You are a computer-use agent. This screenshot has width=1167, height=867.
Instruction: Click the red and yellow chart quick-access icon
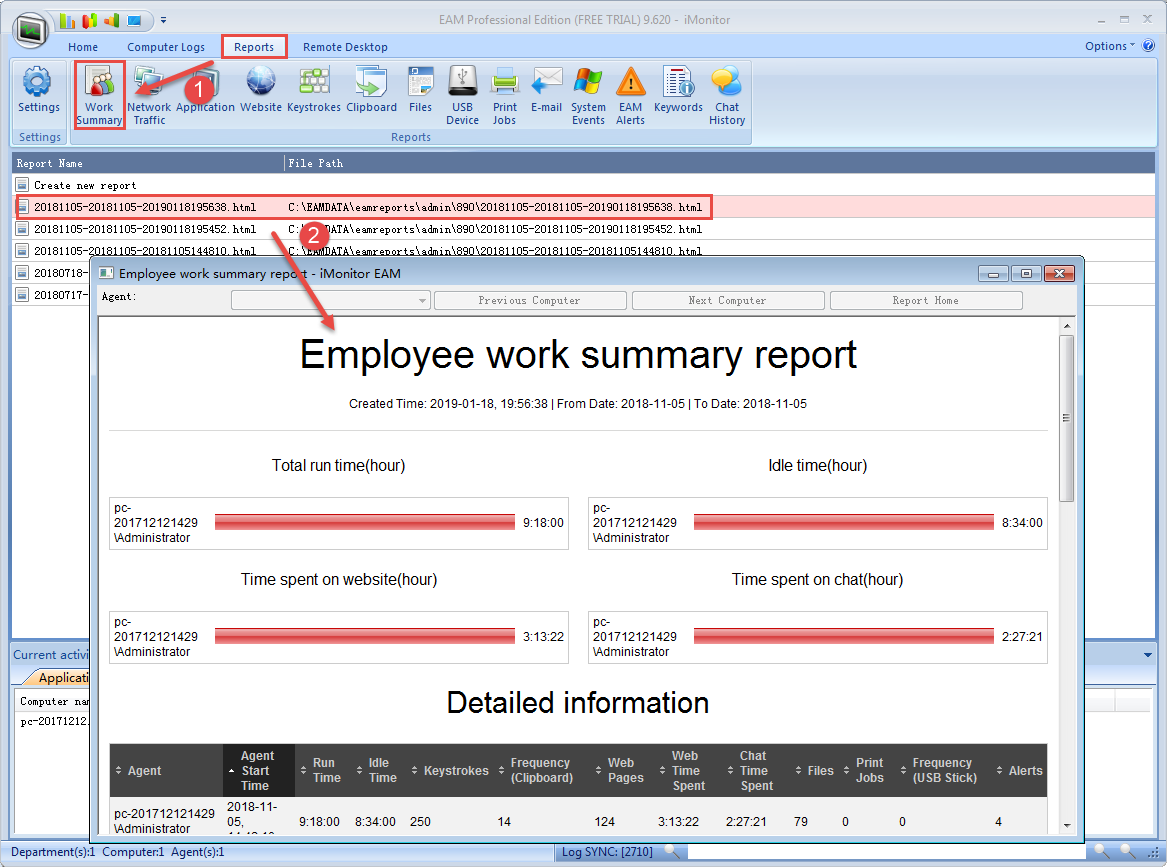[x=89, y=20]
